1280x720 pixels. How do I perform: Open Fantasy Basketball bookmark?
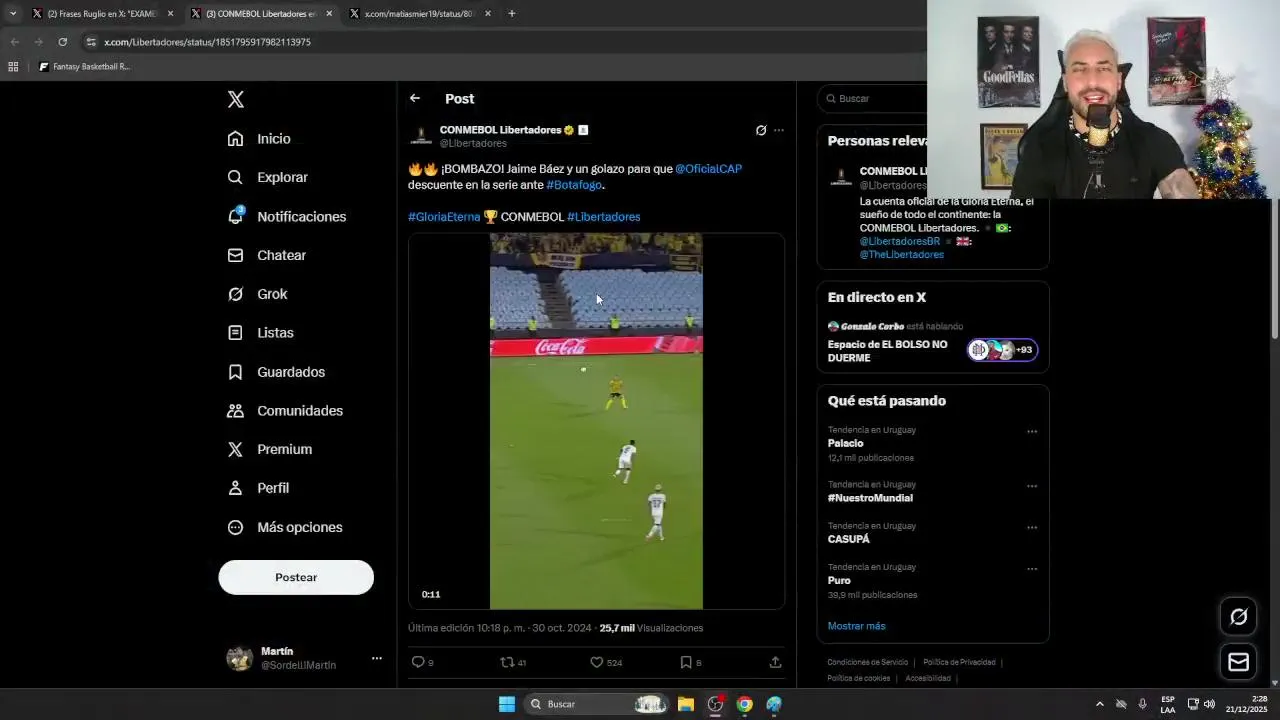84,67
